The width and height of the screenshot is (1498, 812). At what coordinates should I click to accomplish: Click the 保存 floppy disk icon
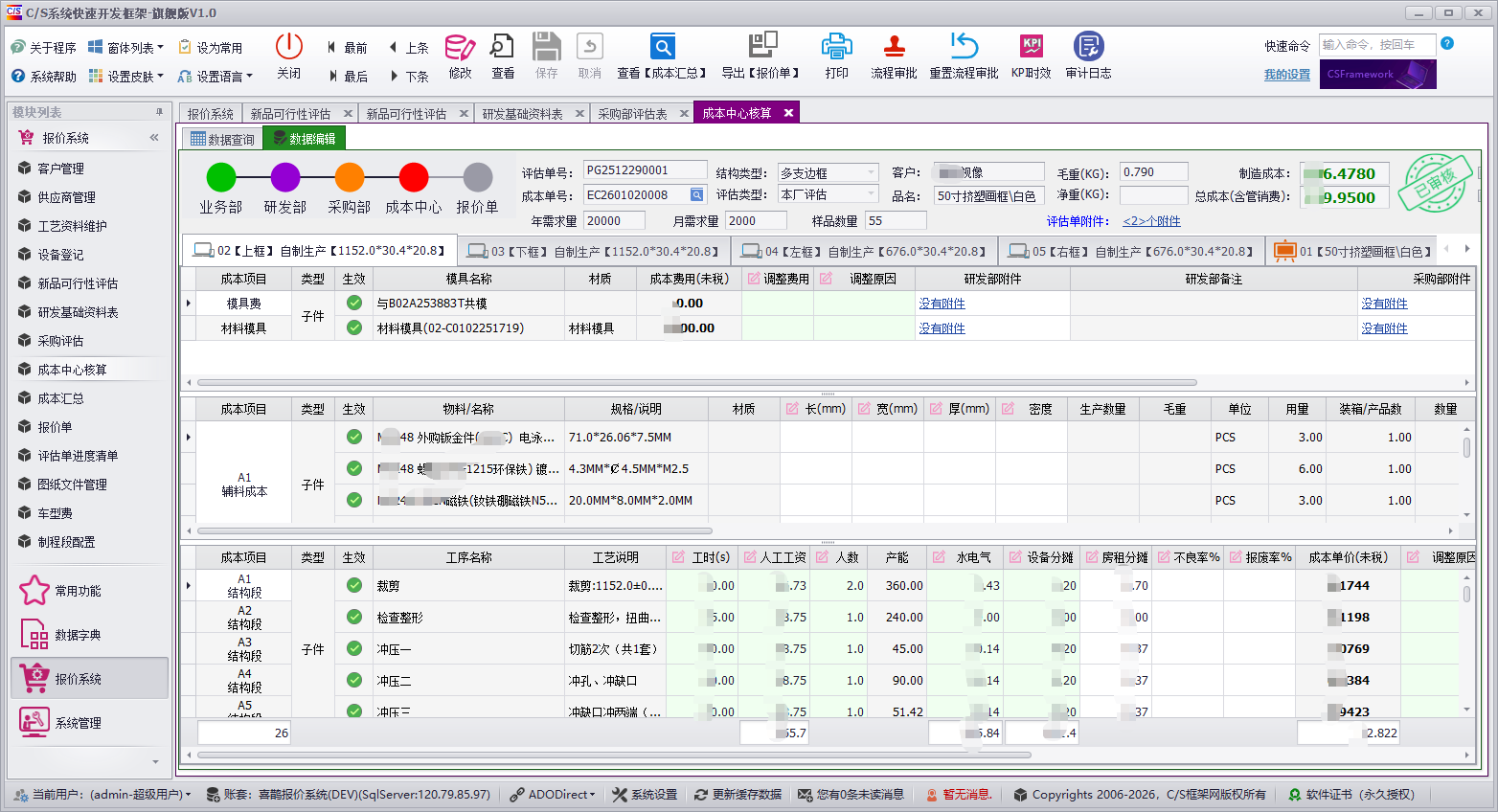tap(547, 47)
